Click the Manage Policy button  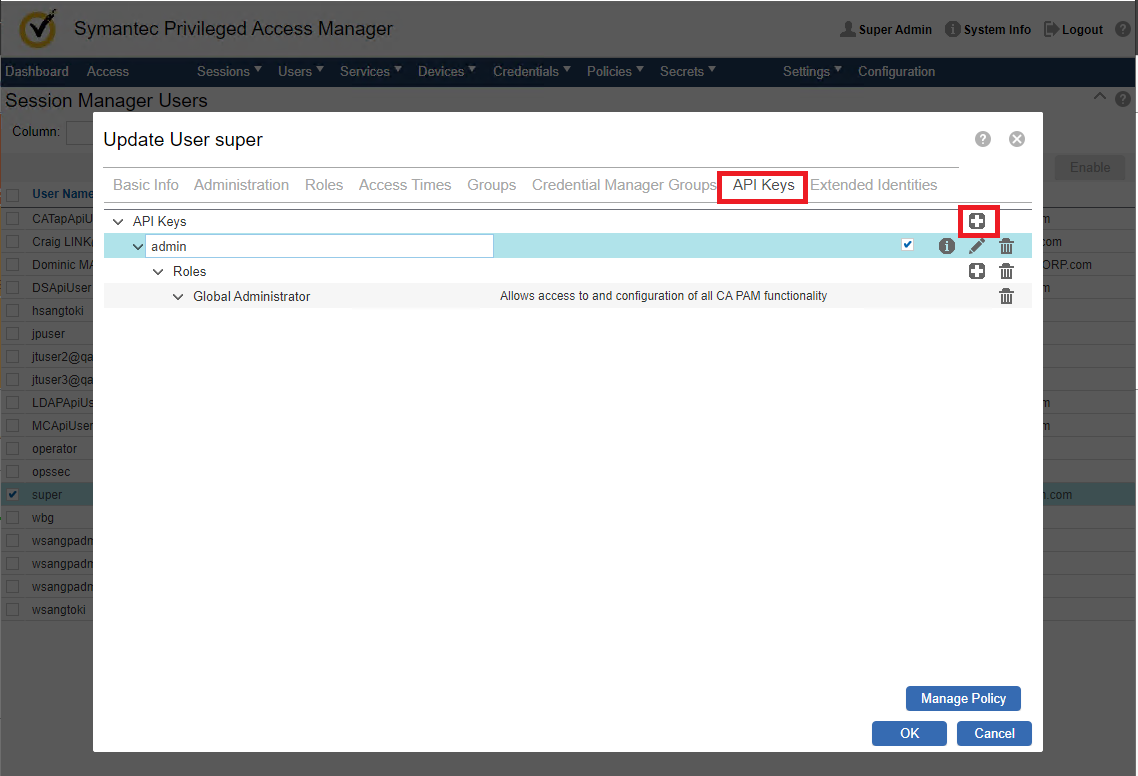[963, 699]
